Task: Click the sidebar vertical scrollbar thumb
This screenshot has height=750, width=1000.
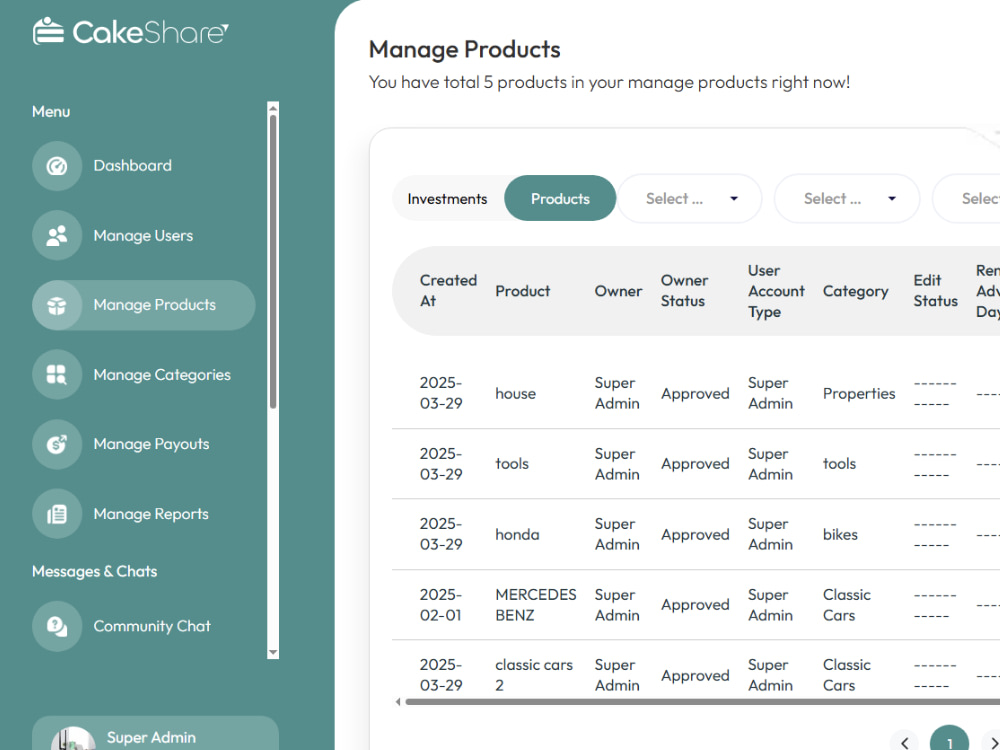Action: (273, 261)
